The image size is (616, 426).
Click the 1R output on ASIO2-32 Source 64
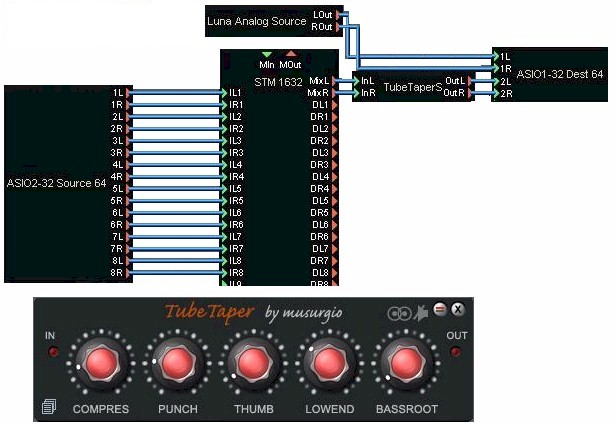(128, 105)
